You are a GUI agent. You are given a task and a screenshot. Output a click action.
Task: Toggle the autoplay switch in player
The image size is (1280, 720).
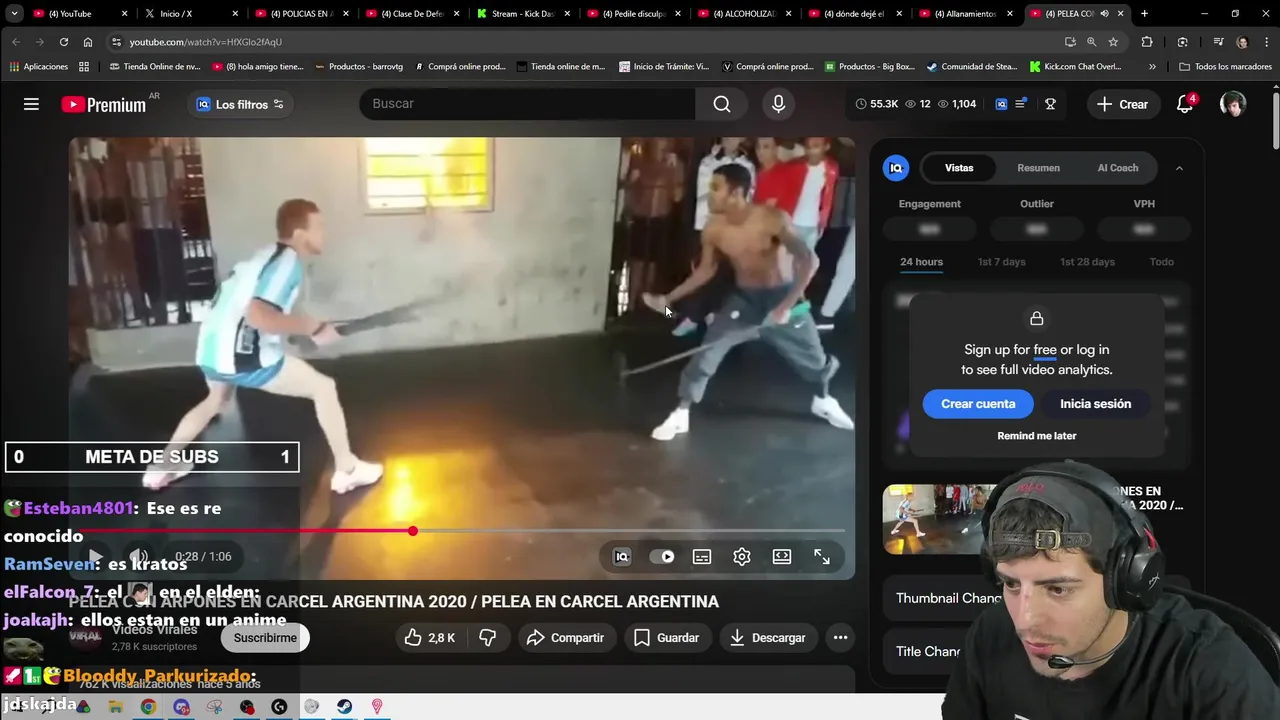[x=662, y=557]
